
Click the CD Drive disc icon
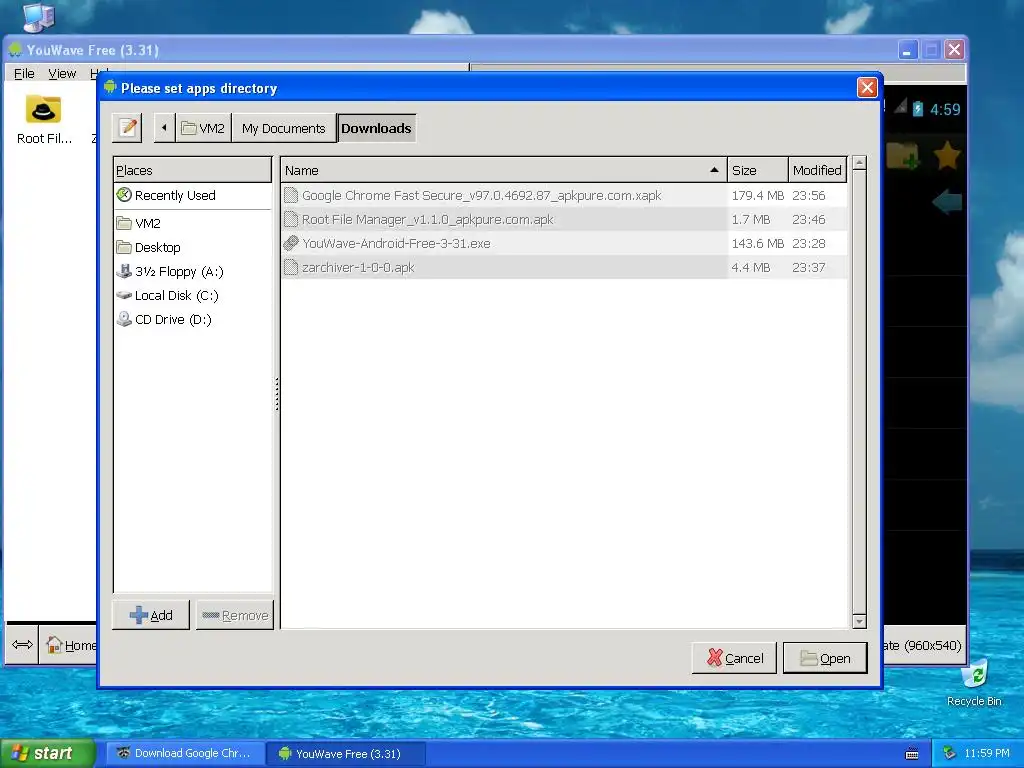123,319
